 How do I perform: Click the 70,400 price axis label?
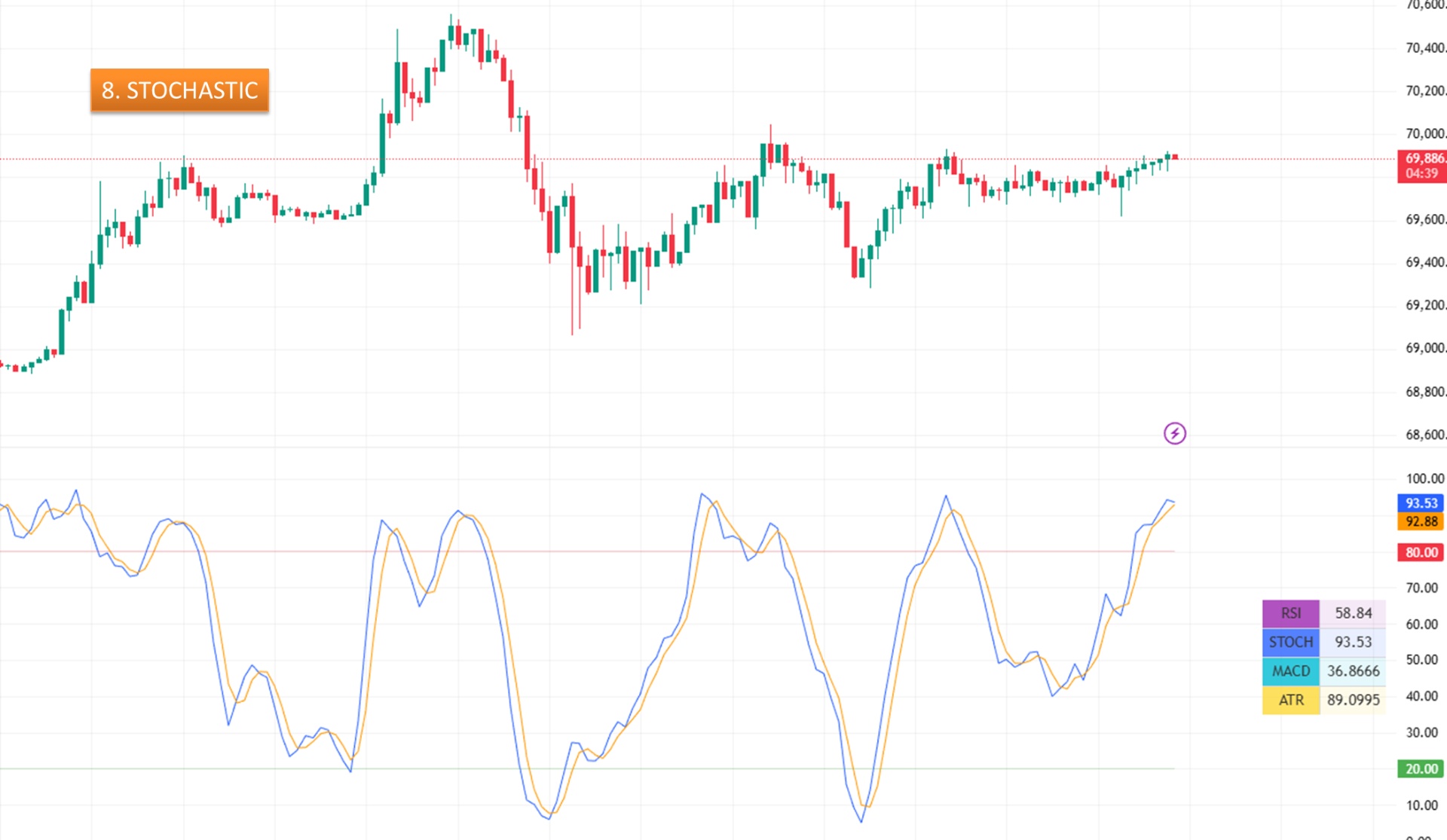point(1424,48)
